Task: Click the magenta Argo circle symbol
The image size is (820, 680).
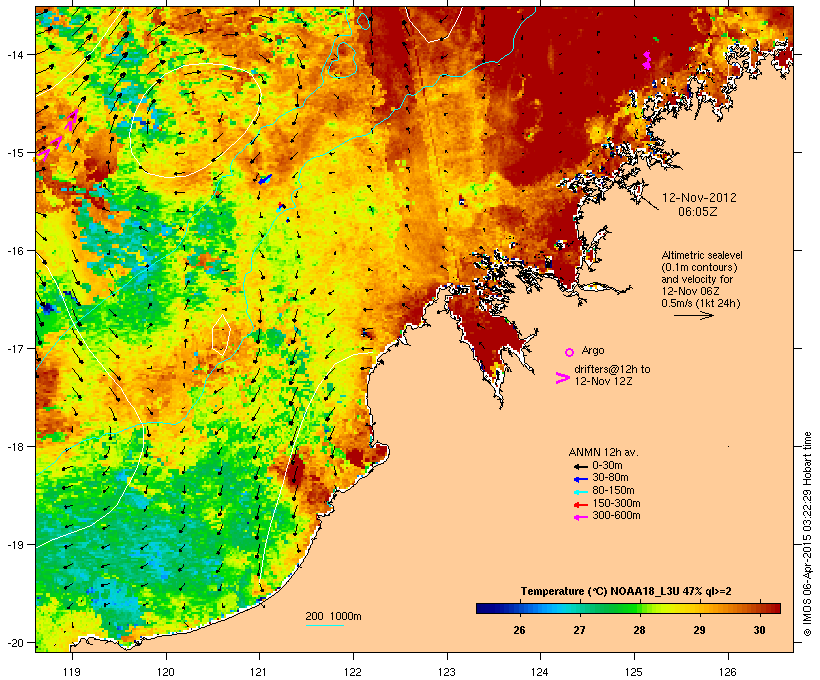Action: [570, 352]
